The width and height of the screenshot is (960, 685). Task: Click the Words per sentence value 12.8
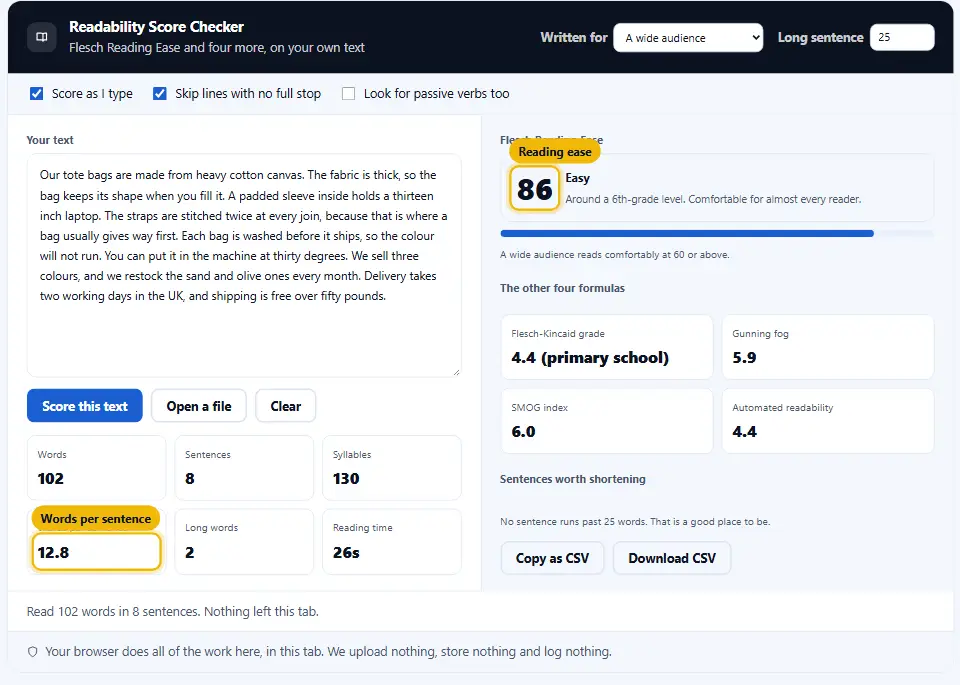coord(53,553)
